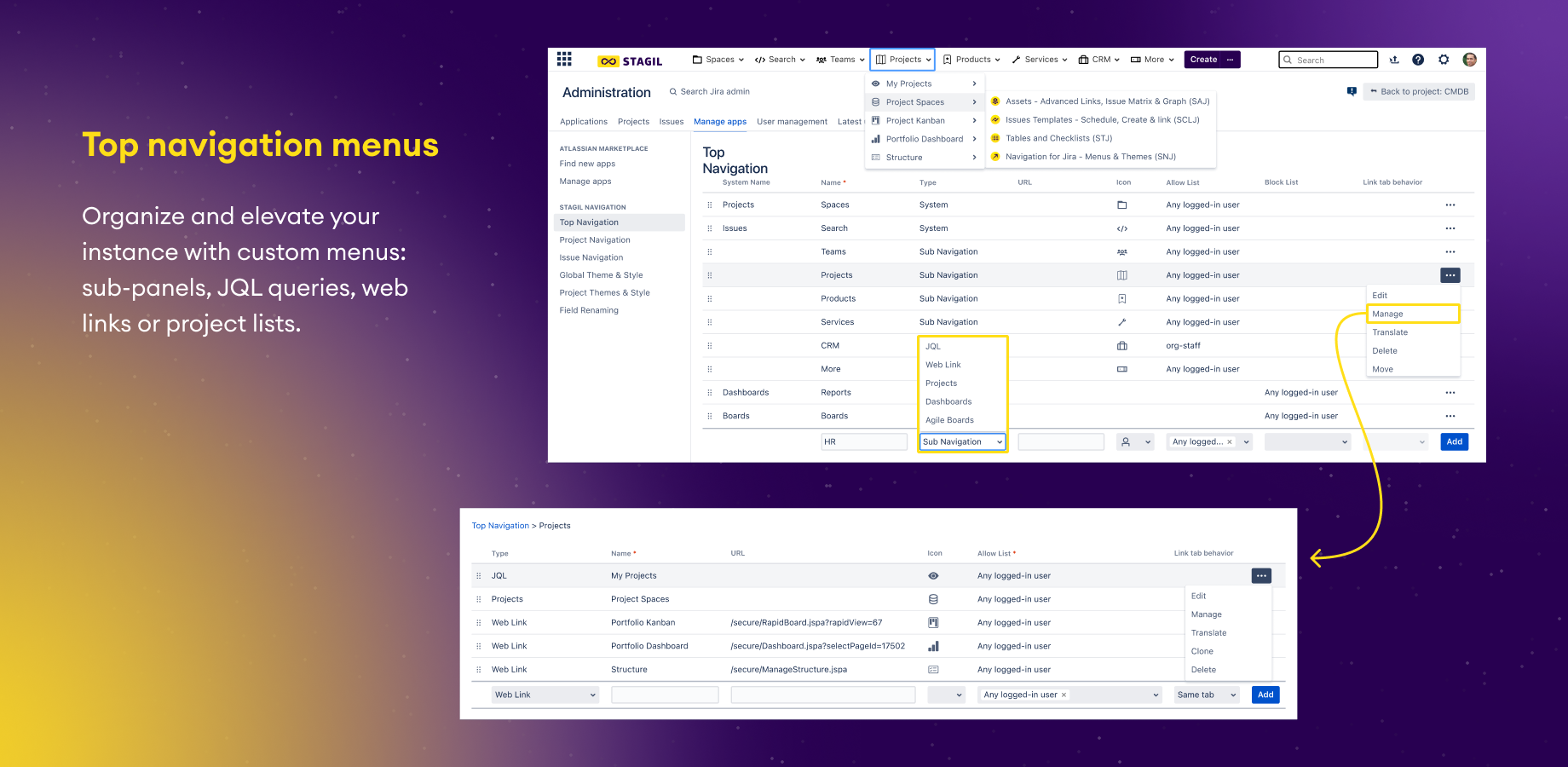1568x767 pixels.
Task: Select Project Spaces in Projects menu
Action: coord(925,102)
